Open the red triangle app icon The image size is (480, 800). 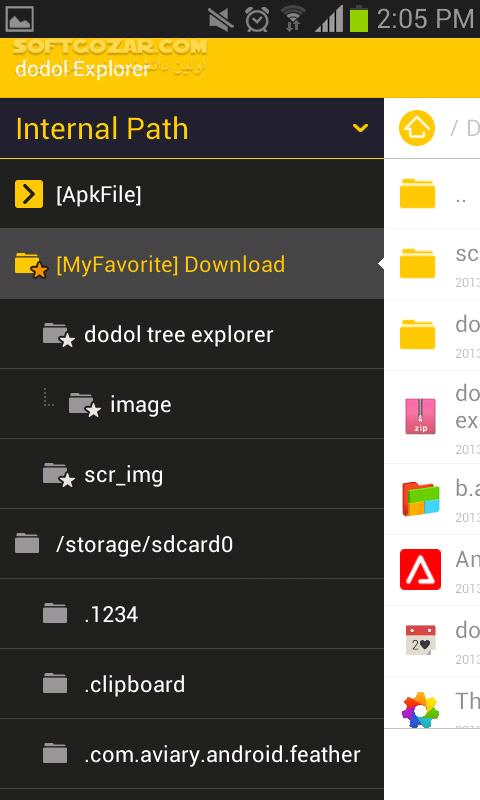(x=420, y=569)
